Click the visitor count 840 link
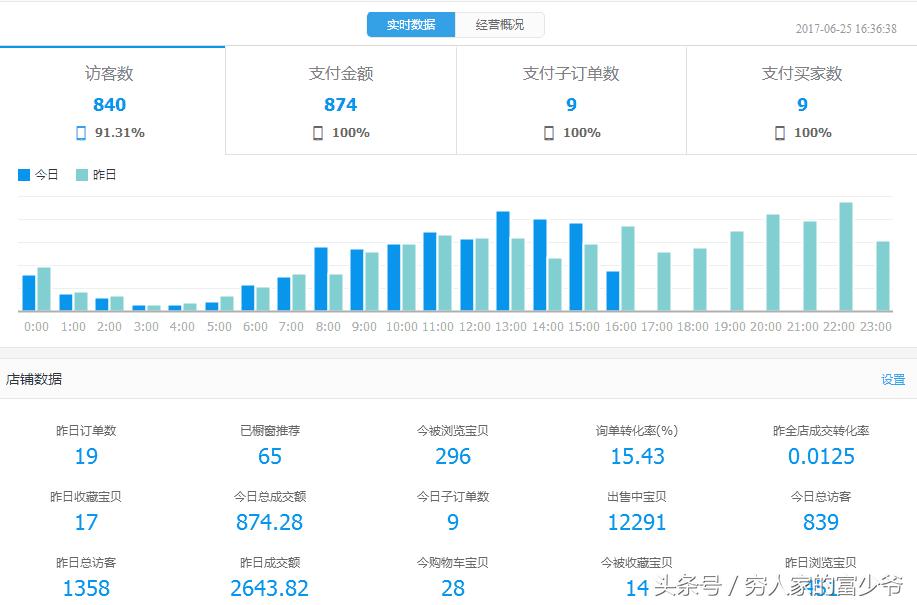 pos(110,104)
